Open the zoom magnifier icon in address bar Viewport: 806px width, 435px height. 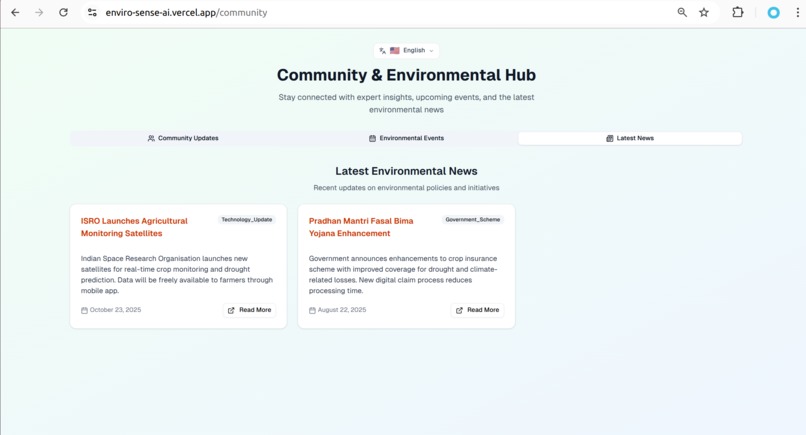tap(682, 12)
